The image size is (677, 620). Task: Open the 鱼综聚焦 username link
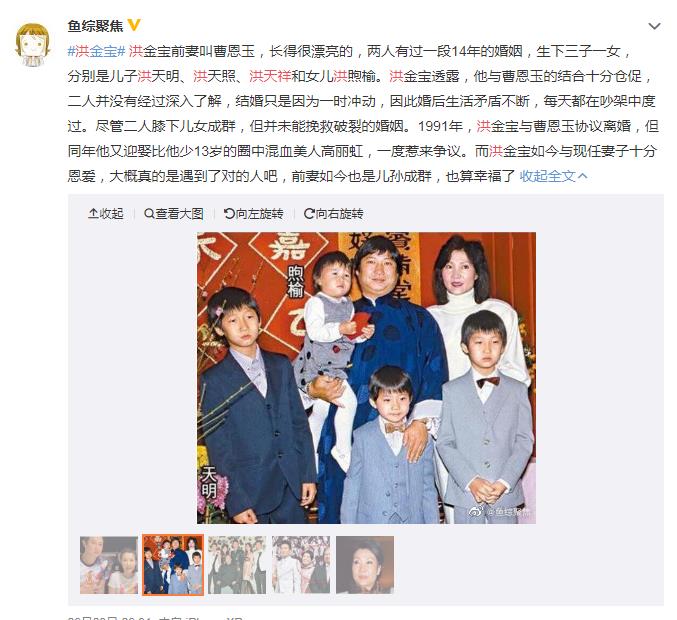click(95, 26)
